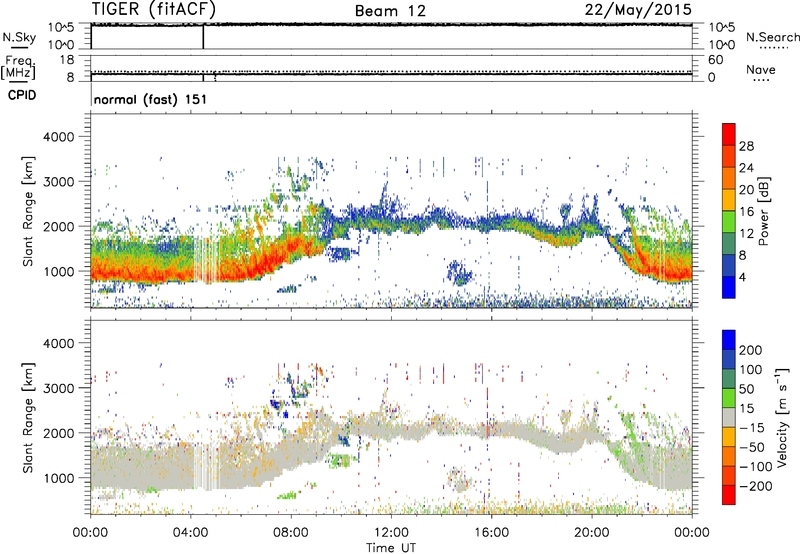Image resolution: width=800 pixels, height=554 pixels.
Task: Click the N.Sky legend label
Action: click(19, 37)
